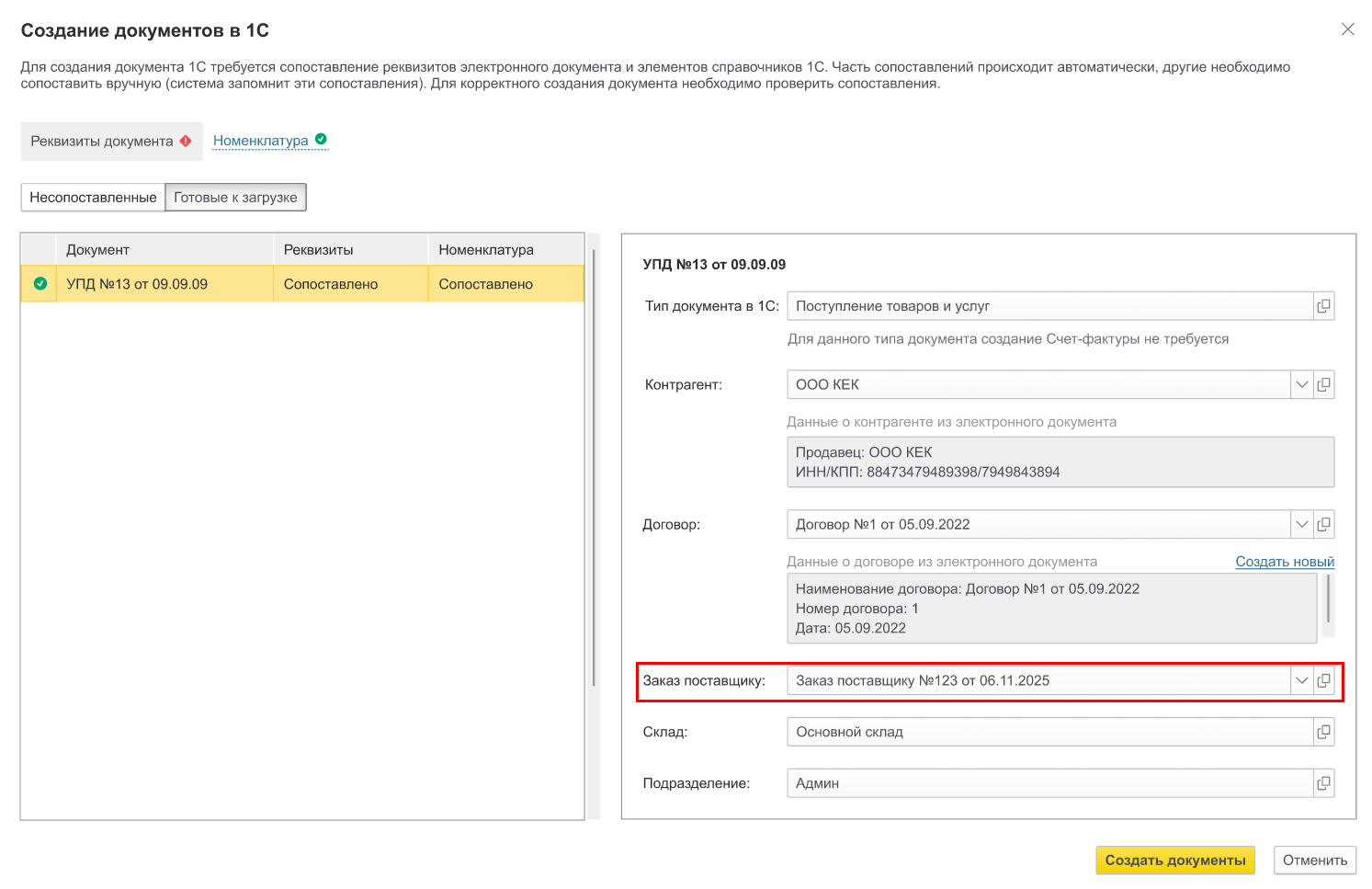Click the Создать новый link

[x=1284, y=562]
